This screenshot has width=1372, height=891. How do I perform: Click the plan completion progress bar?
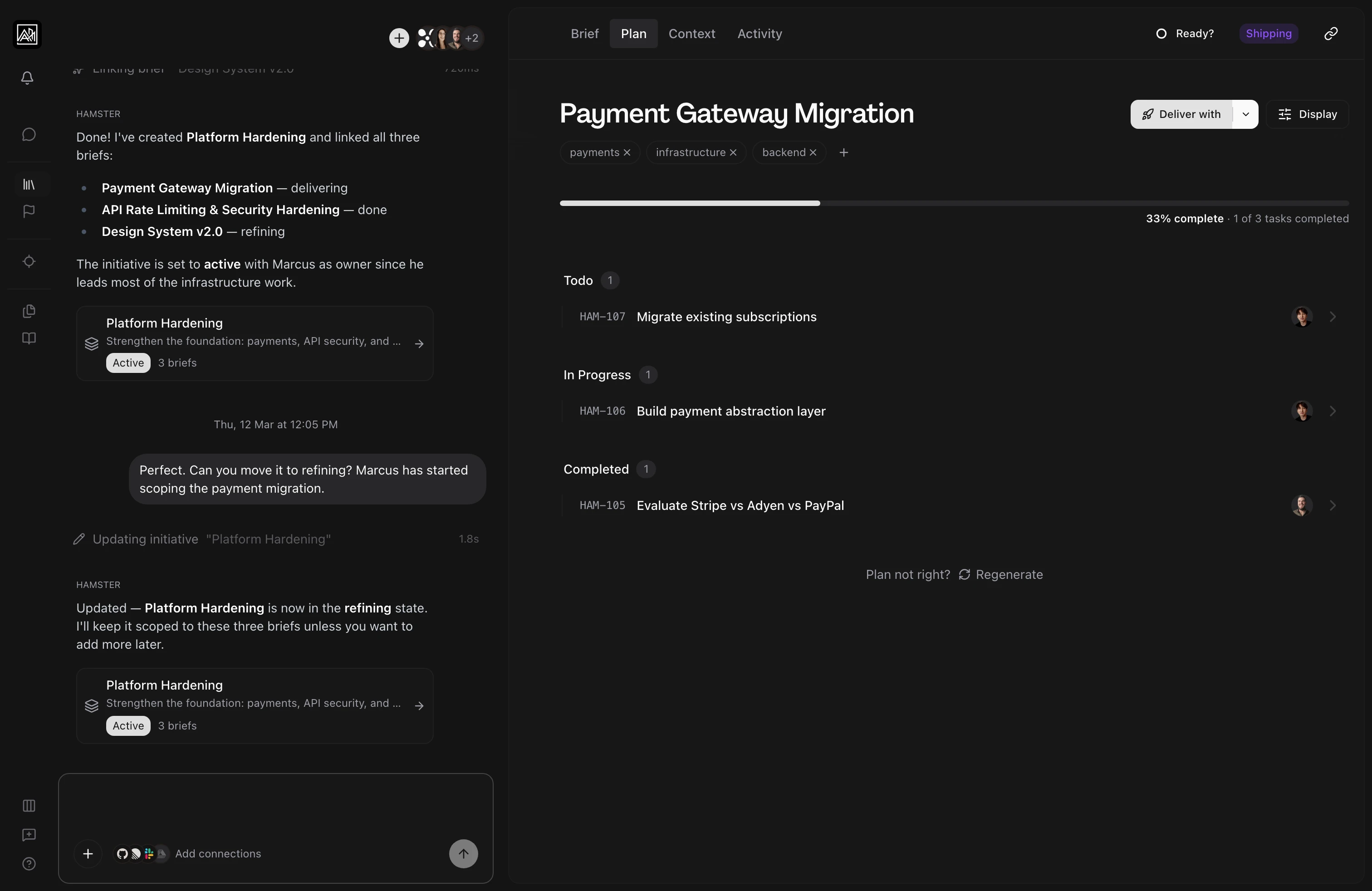[x=954, y=203]
